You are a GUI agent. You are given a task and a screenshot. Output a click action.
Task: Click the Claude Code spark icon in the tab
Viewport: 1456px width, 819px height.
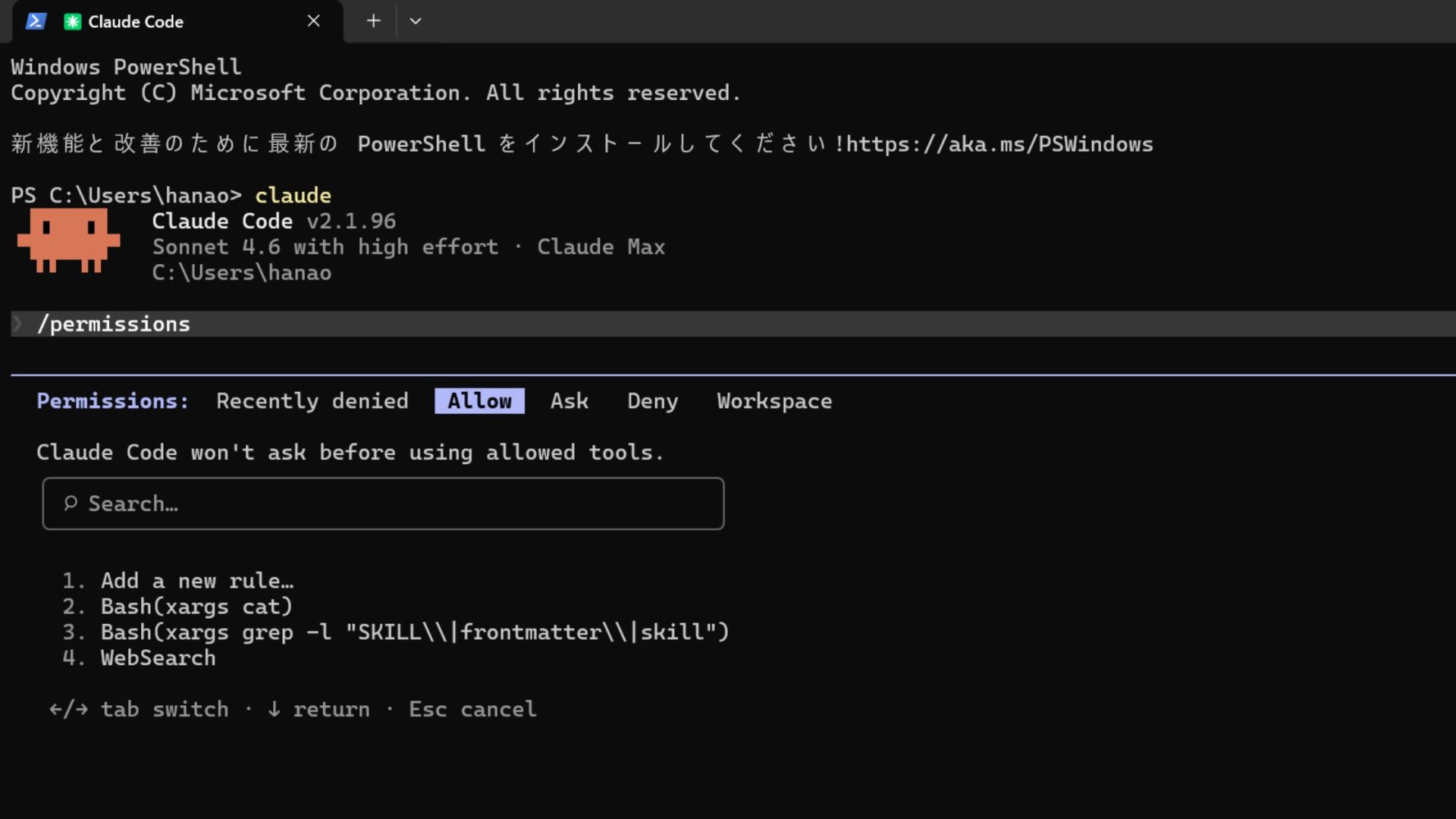[x=72, y=21]
